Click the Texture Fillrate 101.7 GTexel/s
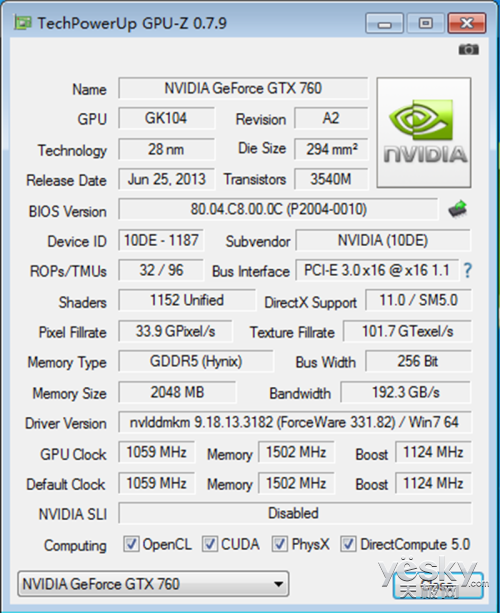The width and height of the screenshot is (500, 613). (407, 331)
